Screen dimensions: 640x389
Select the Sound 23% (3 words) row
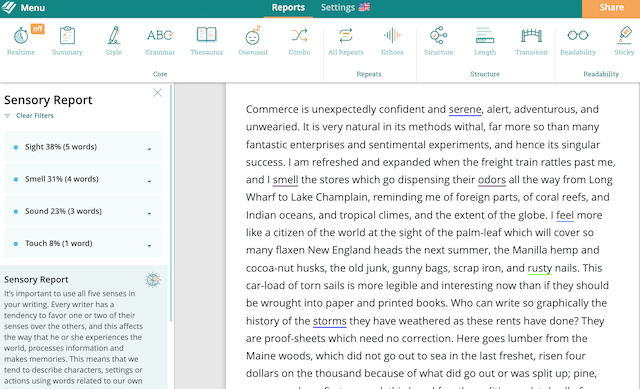coord(82,211)
